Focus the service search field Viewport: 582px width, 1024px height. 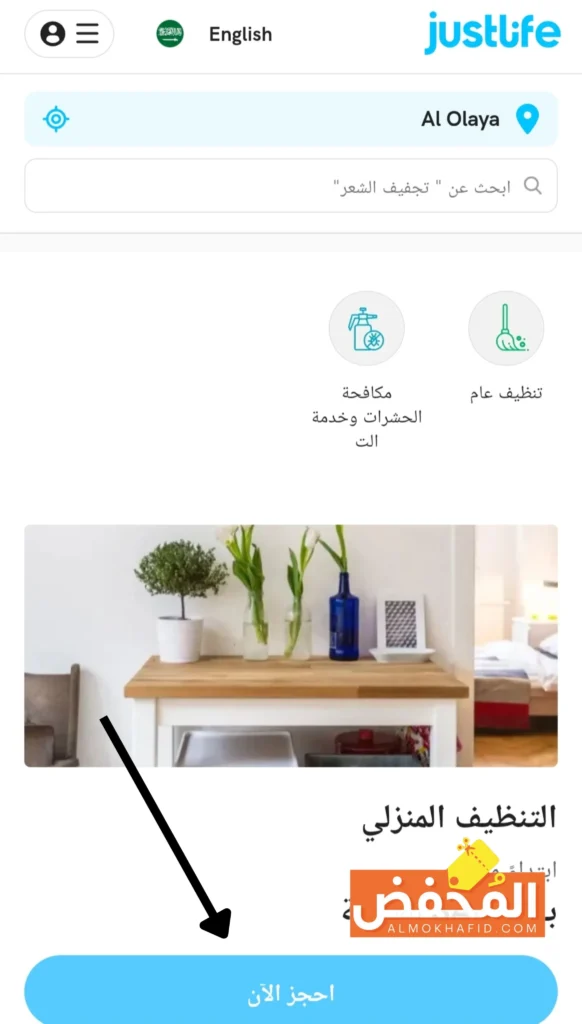[291, 185]
